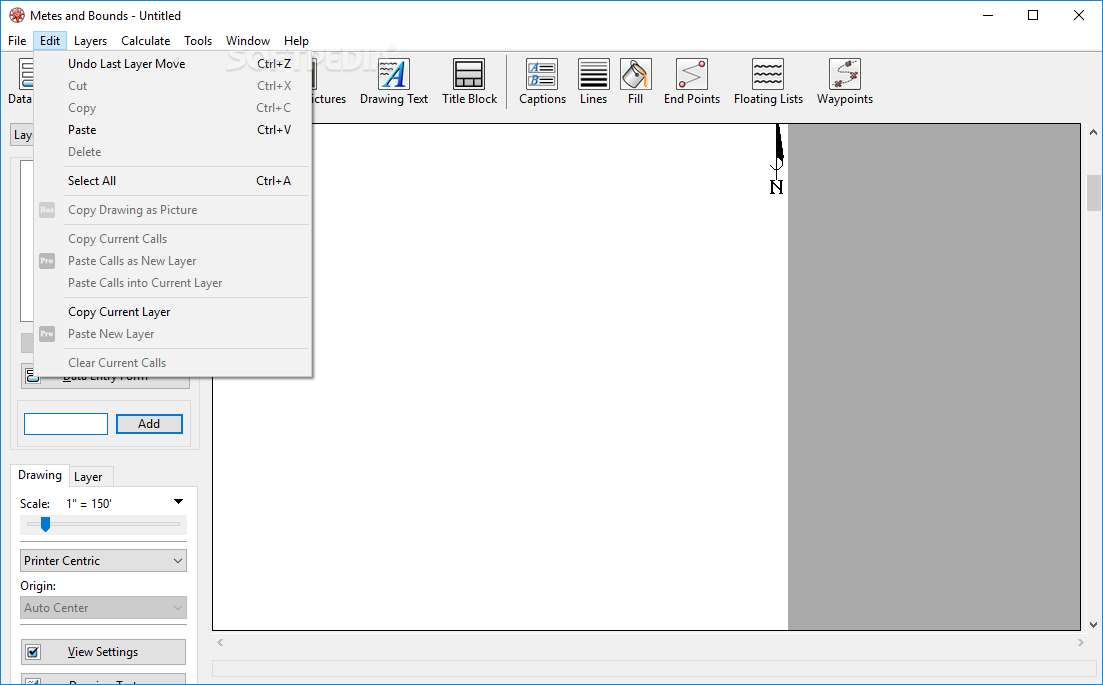The image size is (1103, 685).
Task: Open the Printer Centric combo box
Action: click(x=103, y=561)
